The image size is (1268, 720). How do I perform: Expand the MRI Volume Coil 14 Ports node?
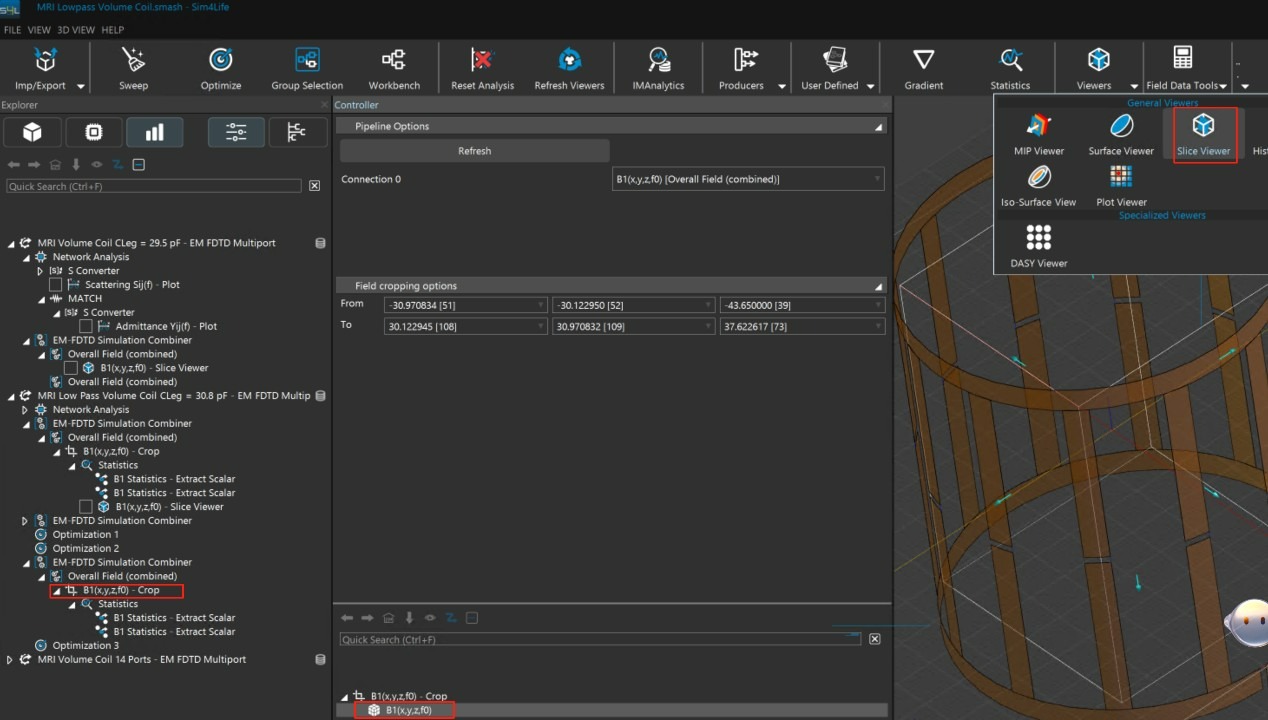pos(11,660)
